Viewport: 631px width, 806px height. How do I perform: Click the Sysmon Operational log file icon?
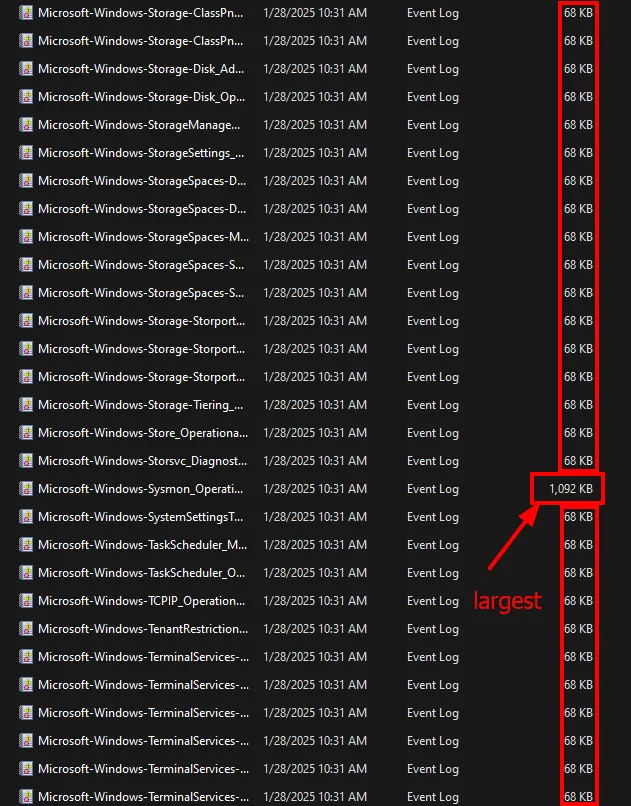(x=27, y=489)
